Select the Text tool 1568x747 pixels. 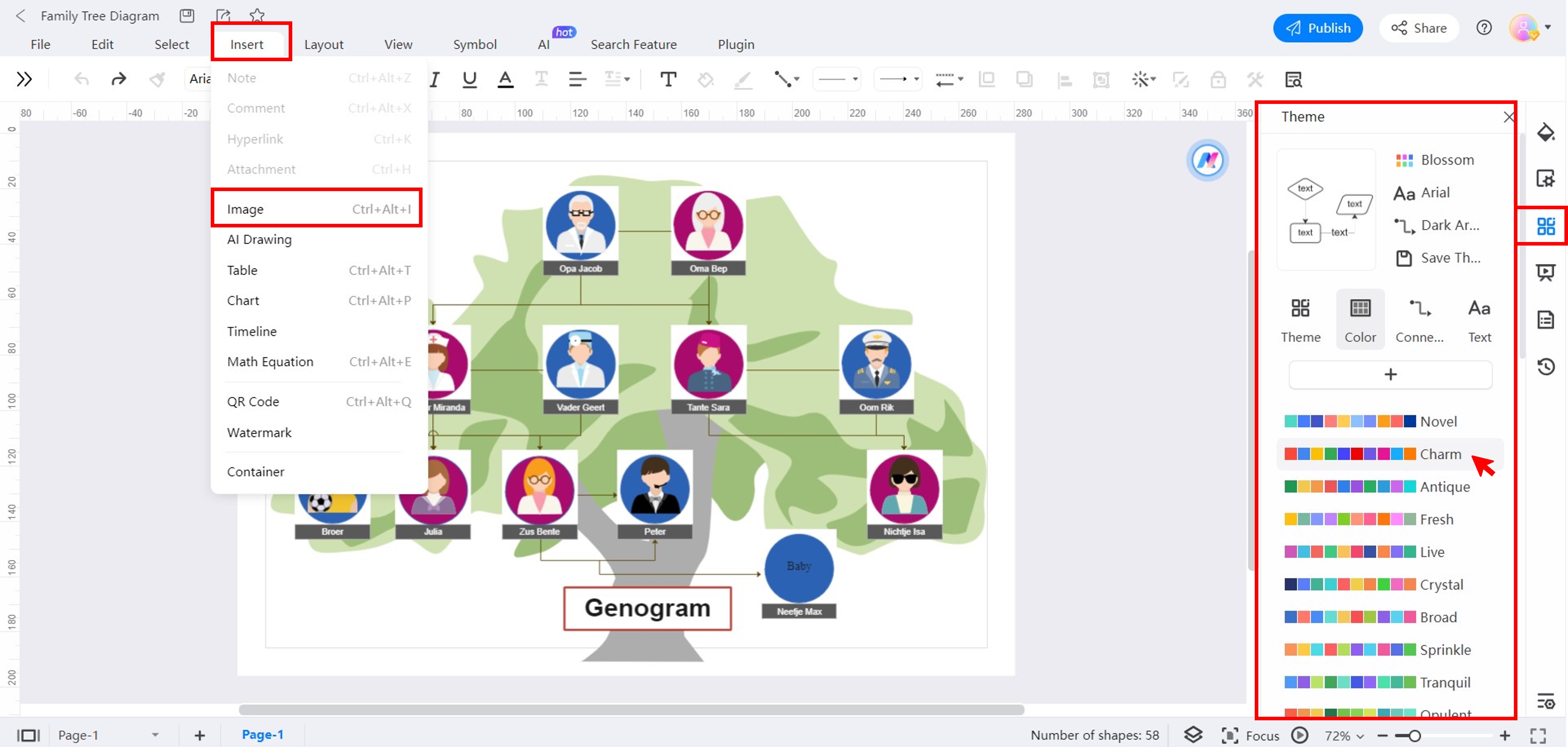pos(668,79)
